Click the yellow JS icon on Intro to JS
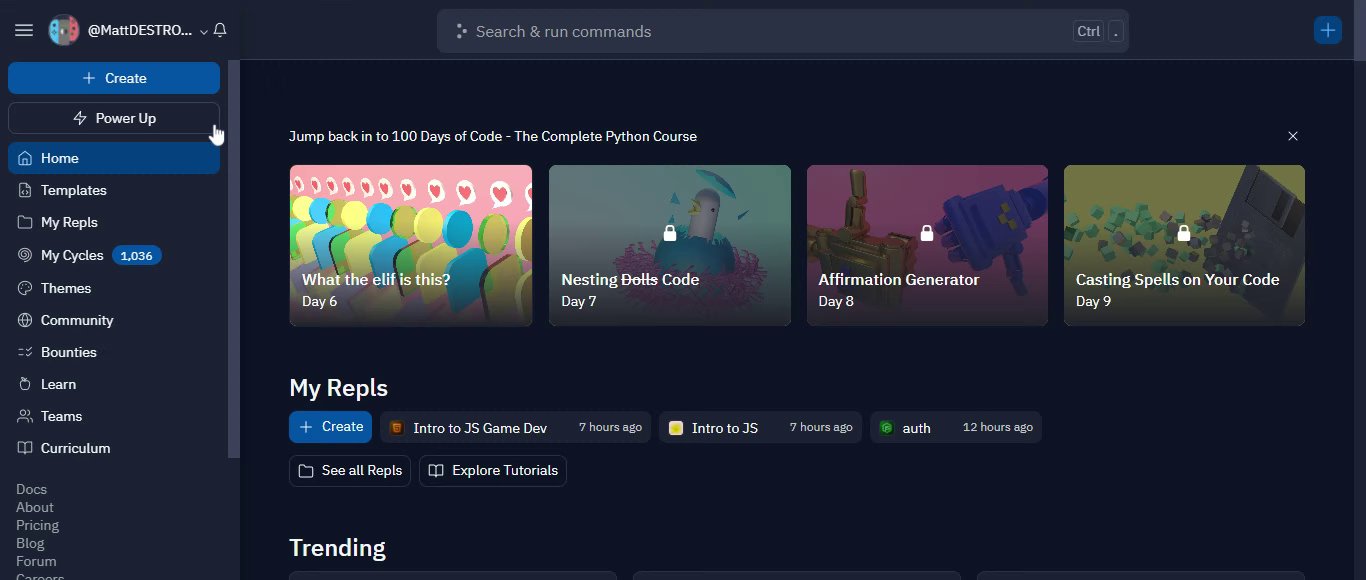The image size is (1366, 580). pyautogui.click(x=676, y=428)
